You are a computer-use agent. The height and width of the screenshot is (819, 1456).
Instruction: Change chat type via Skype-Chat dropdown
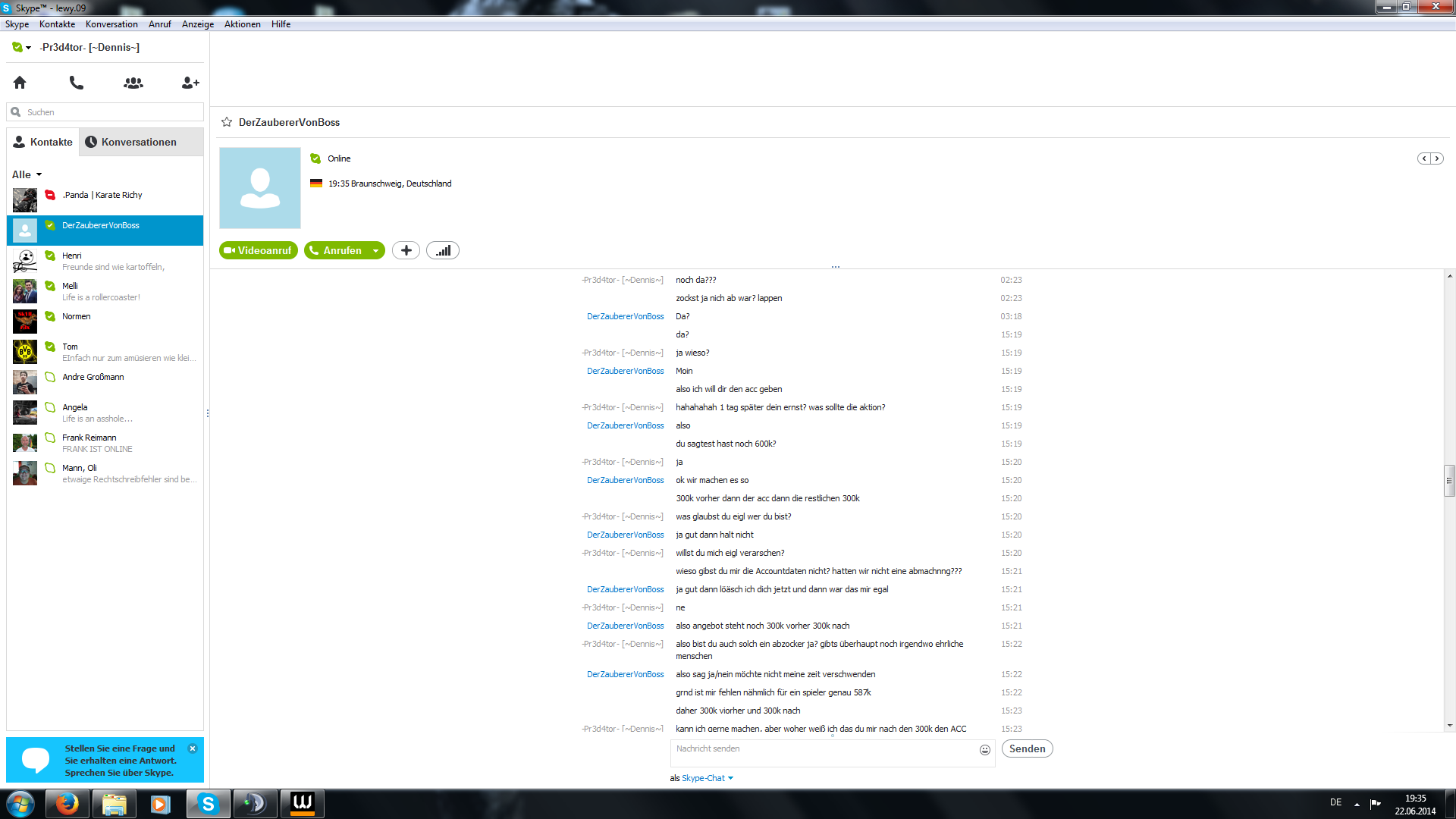coord(708,778)
